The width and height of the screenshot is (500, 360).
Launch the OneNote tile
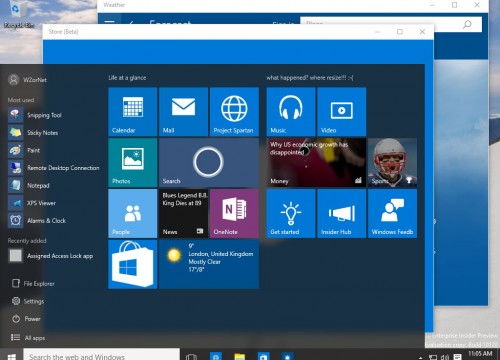(x=234, y=213)
